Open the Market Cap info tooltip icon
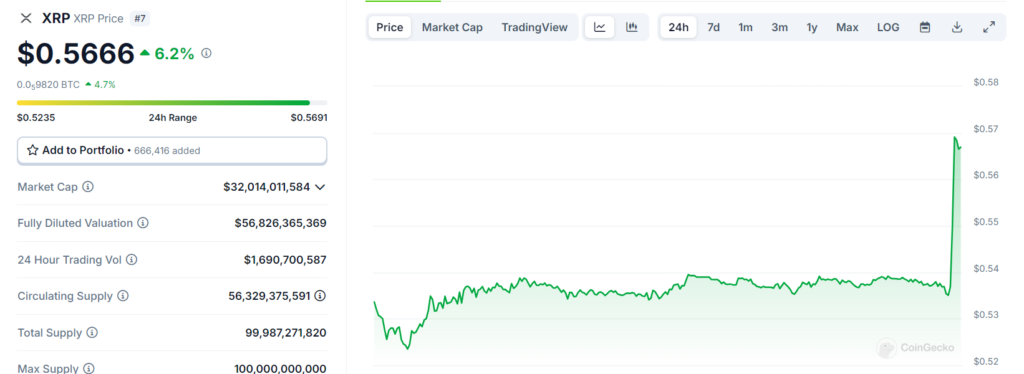 88,187
